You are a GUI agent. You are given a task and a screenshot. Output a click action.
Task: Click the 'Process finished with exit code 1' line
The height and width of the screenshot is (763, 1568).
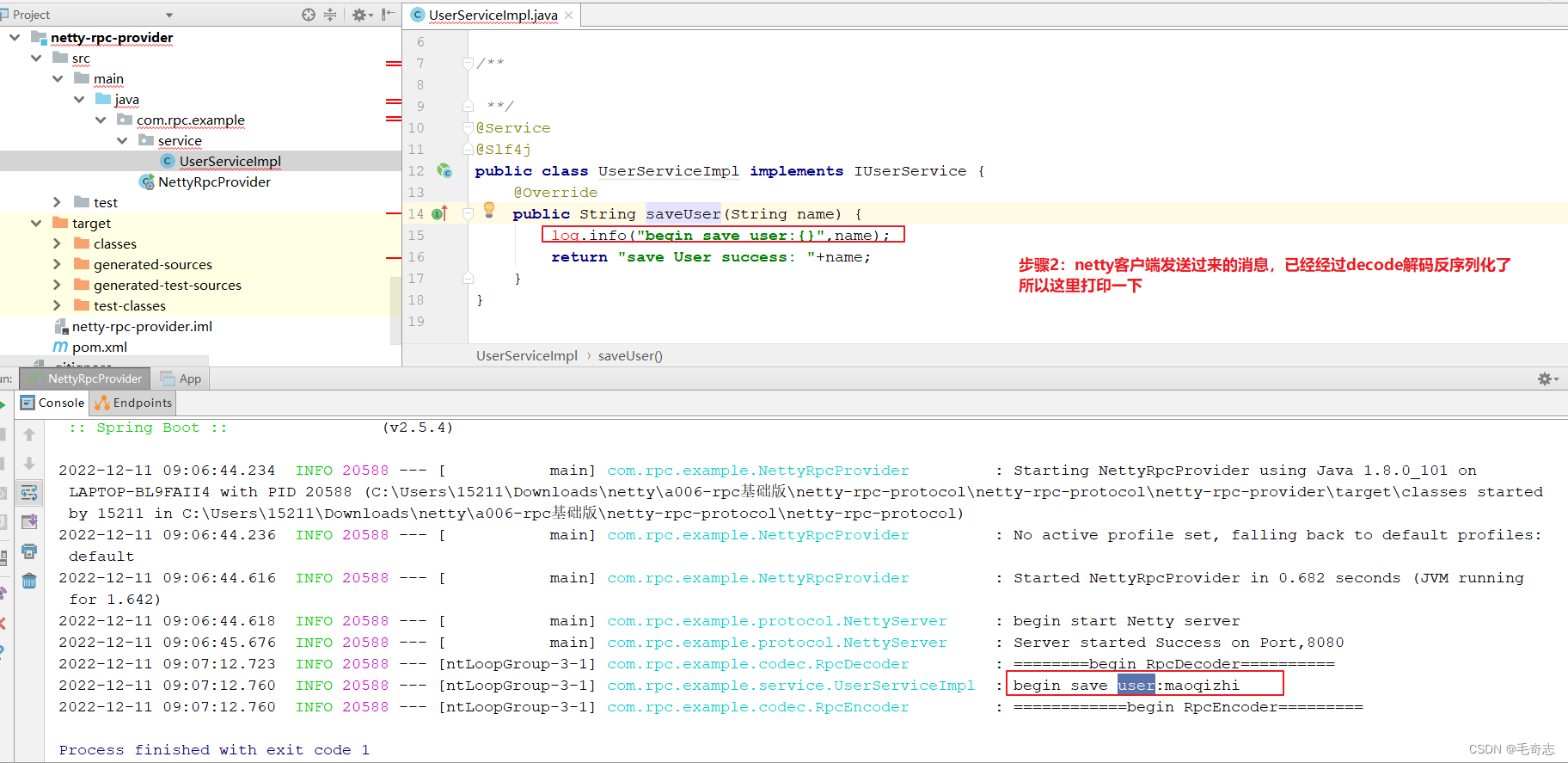pyautogui.click(x=214, y=750)
